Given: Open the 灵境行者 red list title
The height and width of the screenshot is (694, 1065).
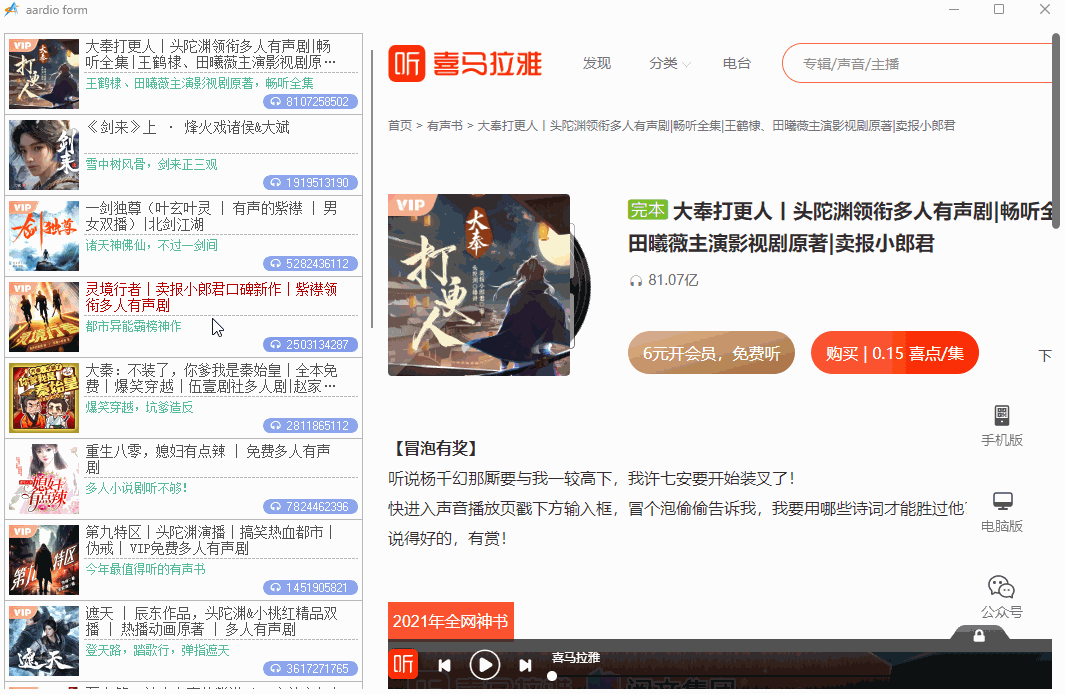Looking at the screenshot, I should (212, 297).
